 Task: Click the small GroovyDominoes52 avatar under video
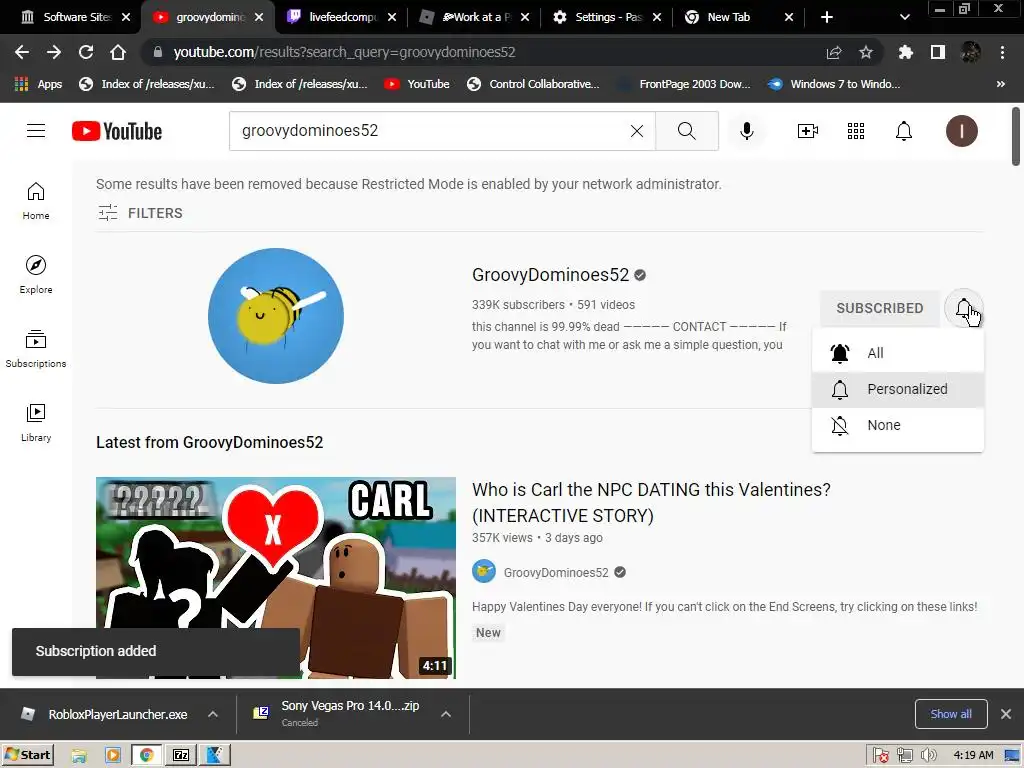coord(483,571)
